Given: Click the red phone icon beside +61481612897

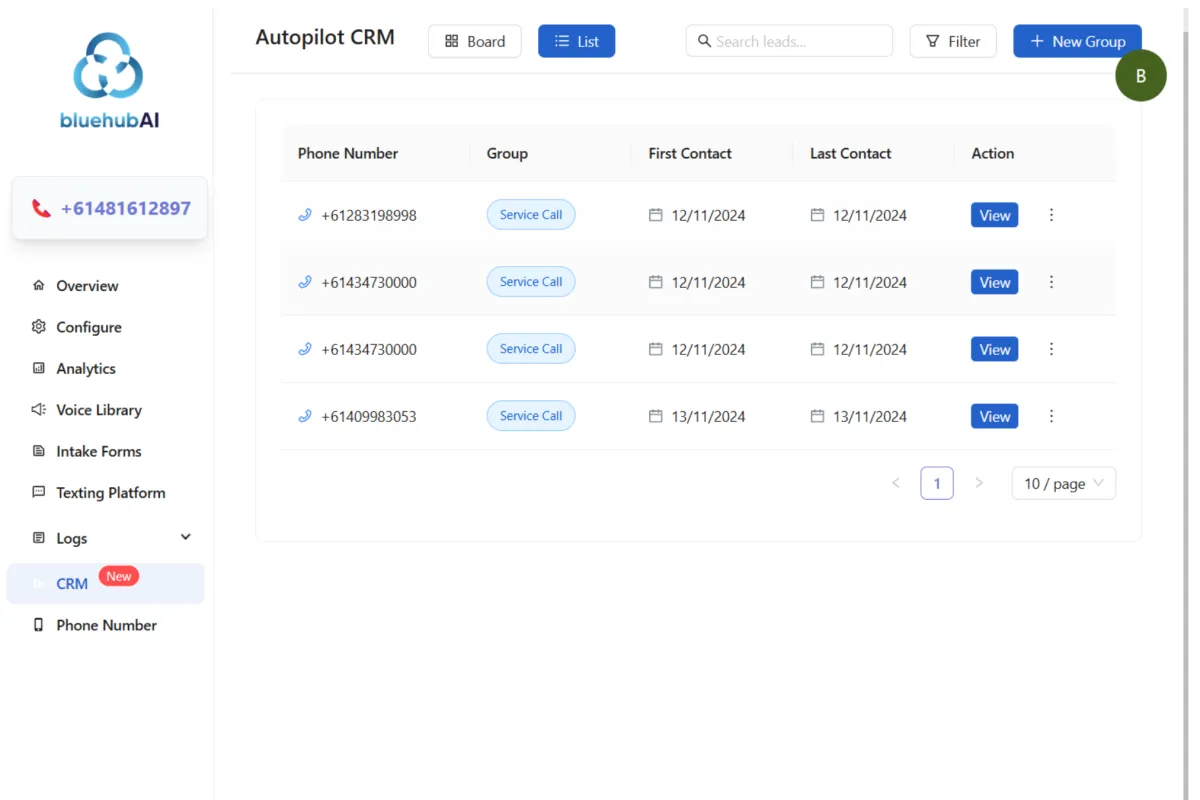Looking at the screenshot, I should [41, 209].
